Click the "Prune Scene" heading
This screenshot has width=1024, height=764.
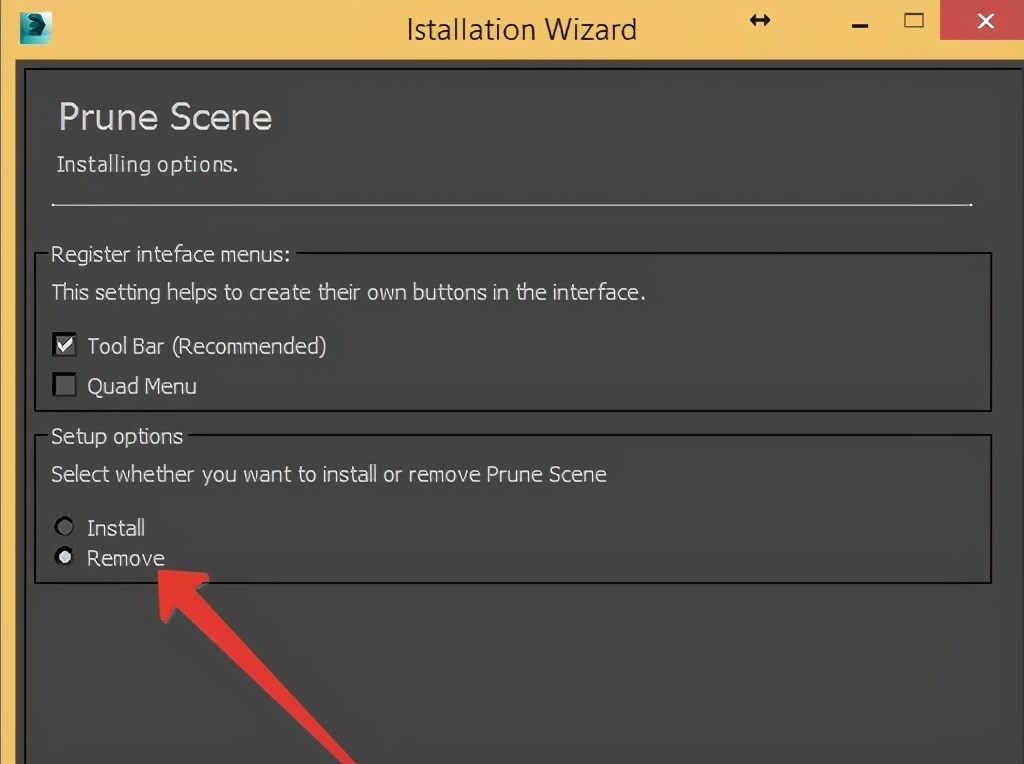[x=165, y=117]
